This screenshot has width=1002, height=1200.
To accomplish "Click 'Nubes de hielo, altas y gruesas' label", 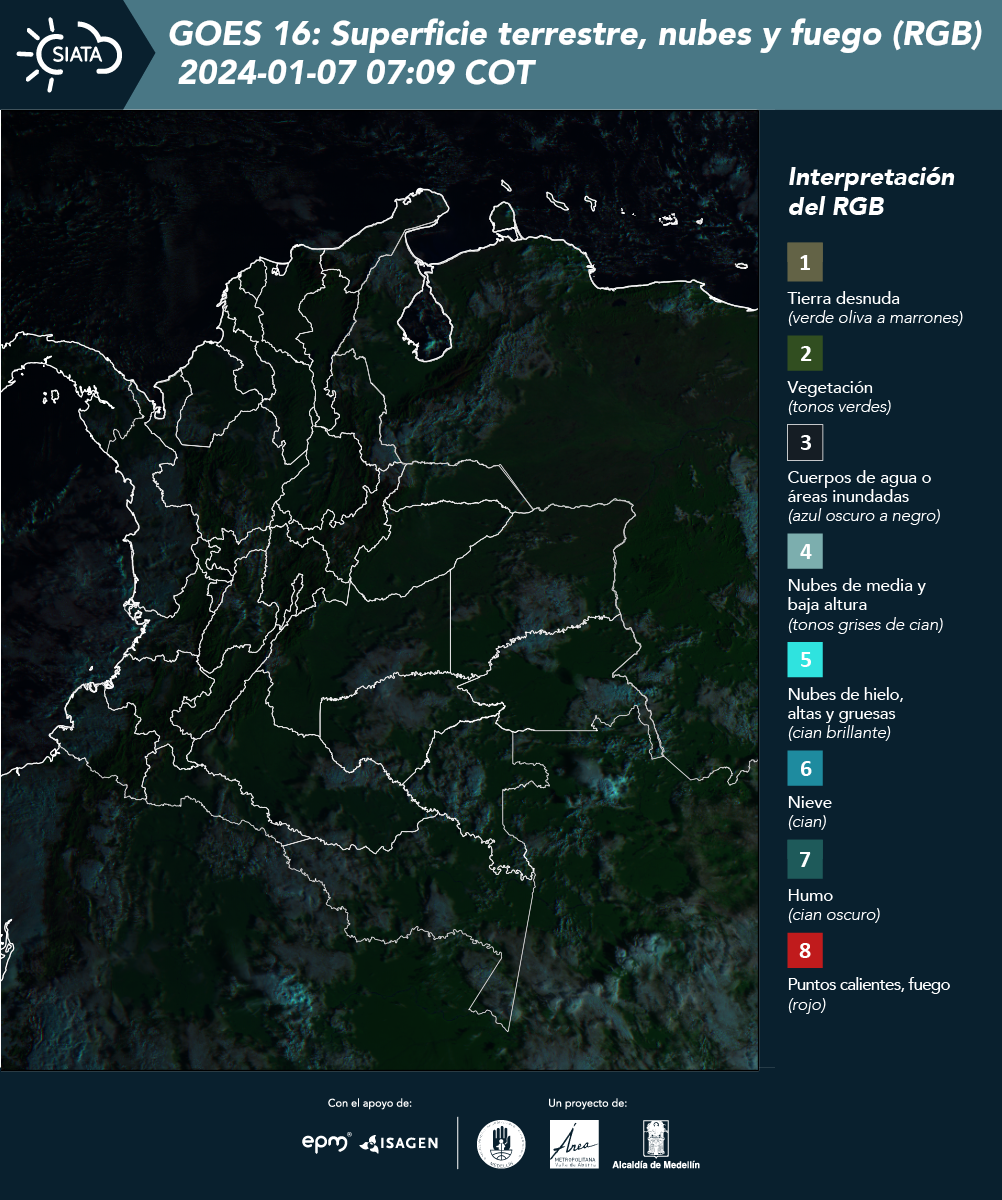I will (846, 704).
